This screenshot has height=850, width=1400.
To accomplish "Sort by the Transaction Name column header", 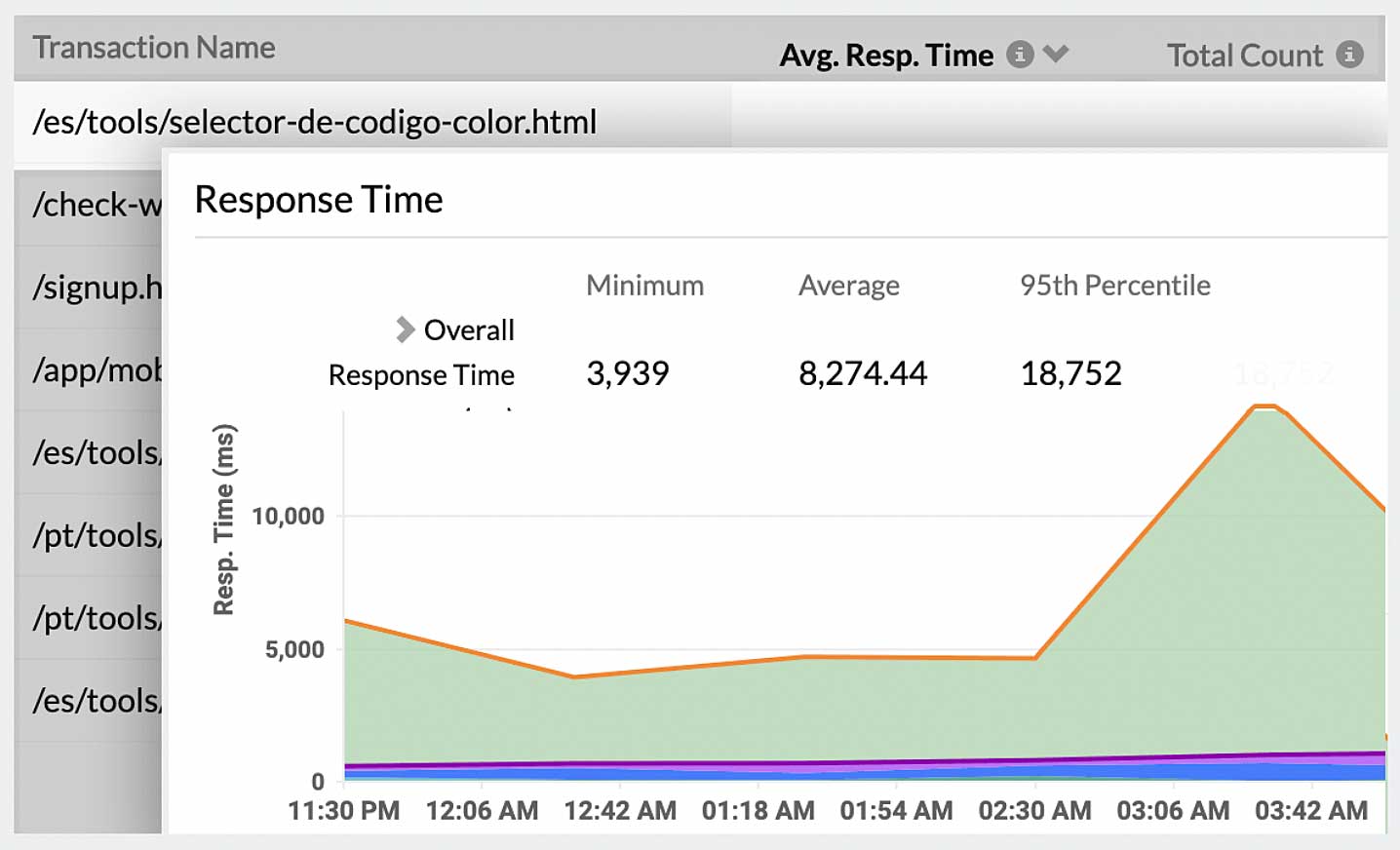I will (152, 47).
